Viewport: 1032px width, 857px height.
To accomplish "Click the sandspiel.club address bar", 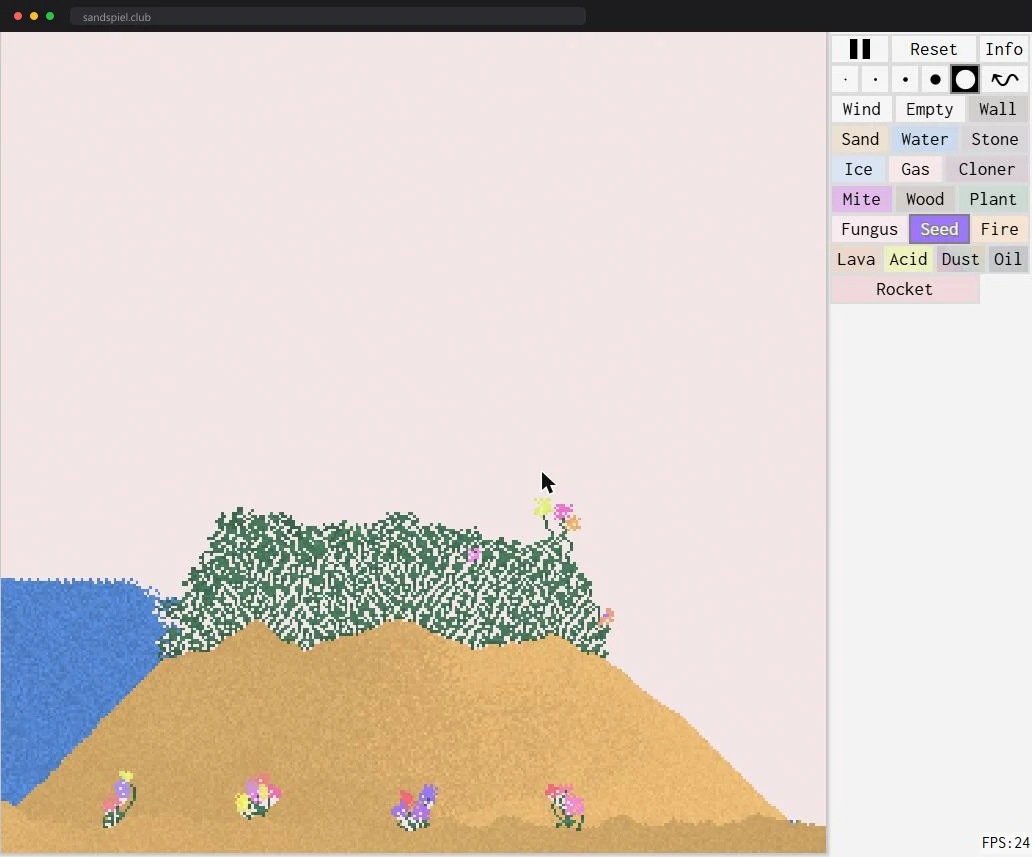I will click(x=328, y=16).
